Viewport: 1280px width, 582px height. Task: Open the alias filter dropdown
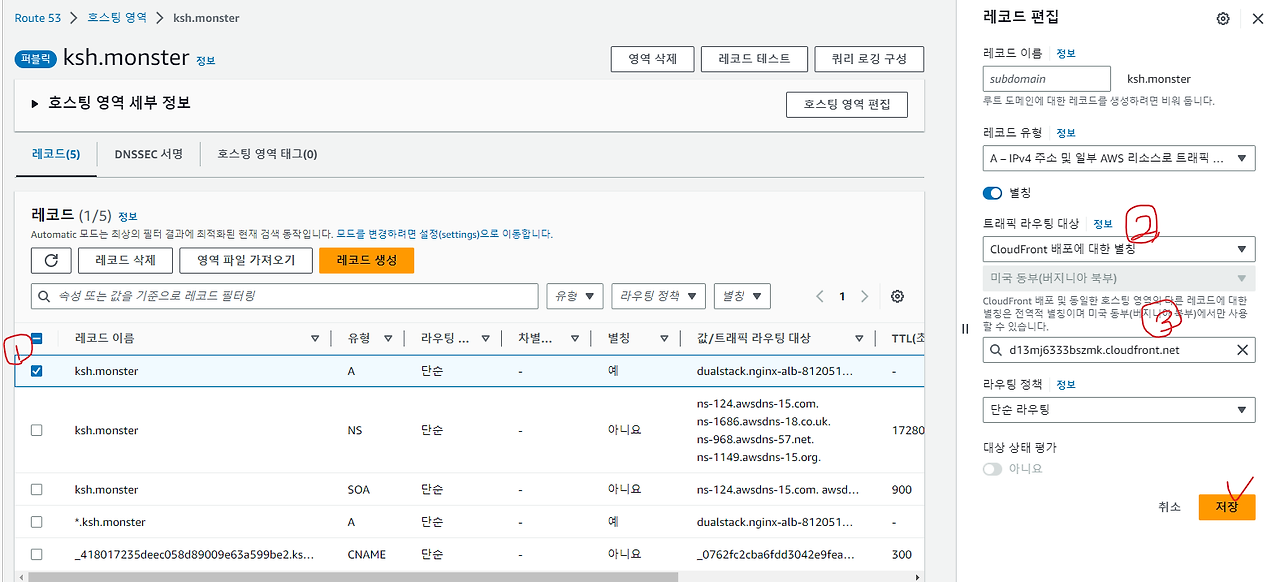(742, 296)
